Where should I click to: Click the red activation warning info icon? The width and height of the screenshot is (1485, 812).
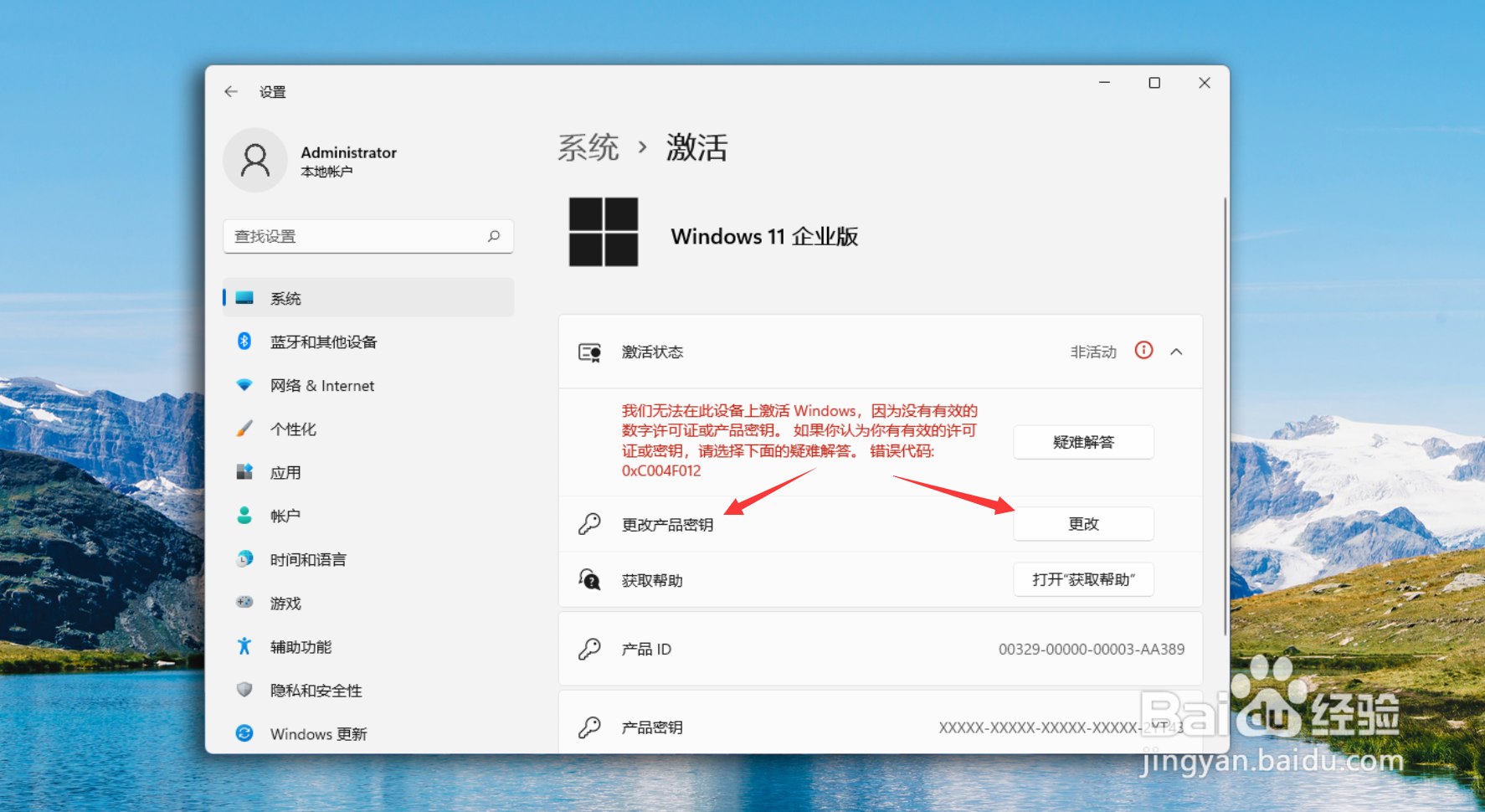pos(1143,351)
